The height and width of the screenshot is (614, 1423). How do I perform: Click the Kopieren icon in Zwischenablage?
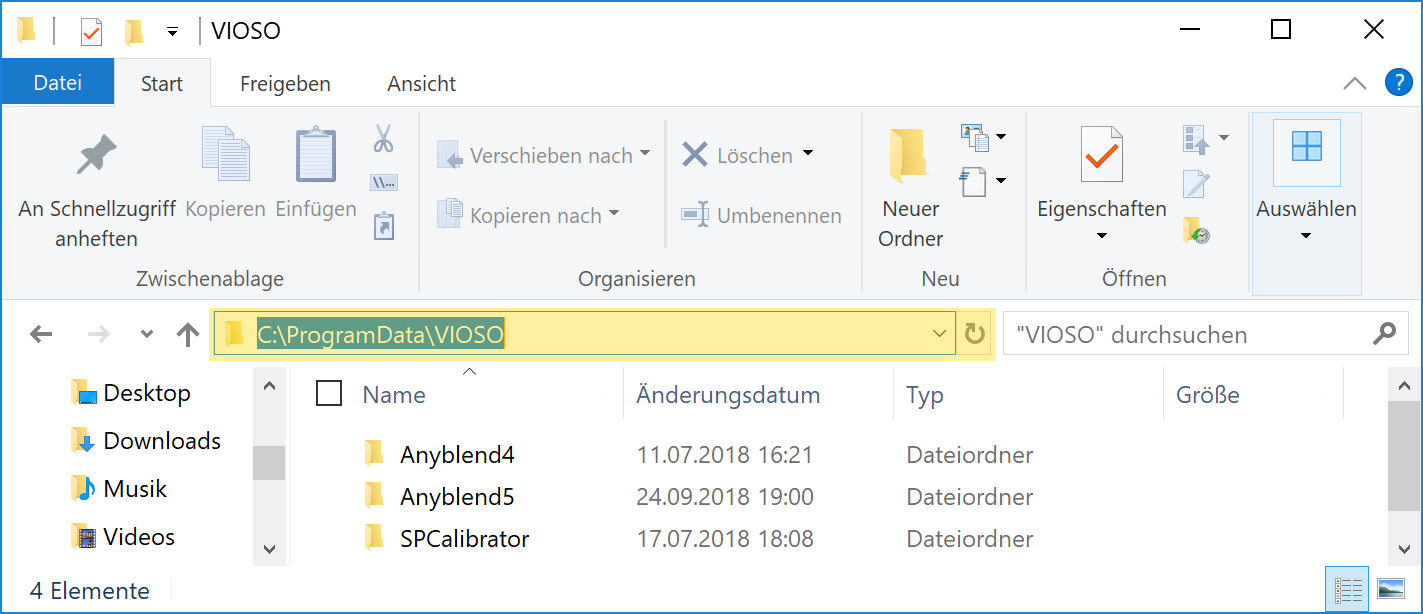point(225,156)
